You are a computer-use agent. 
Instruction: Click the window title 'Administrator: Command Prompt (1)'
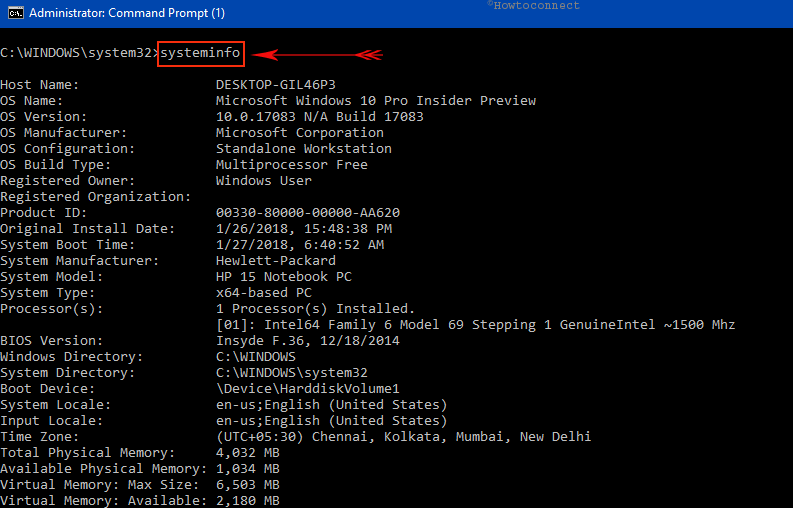(127, 13)
